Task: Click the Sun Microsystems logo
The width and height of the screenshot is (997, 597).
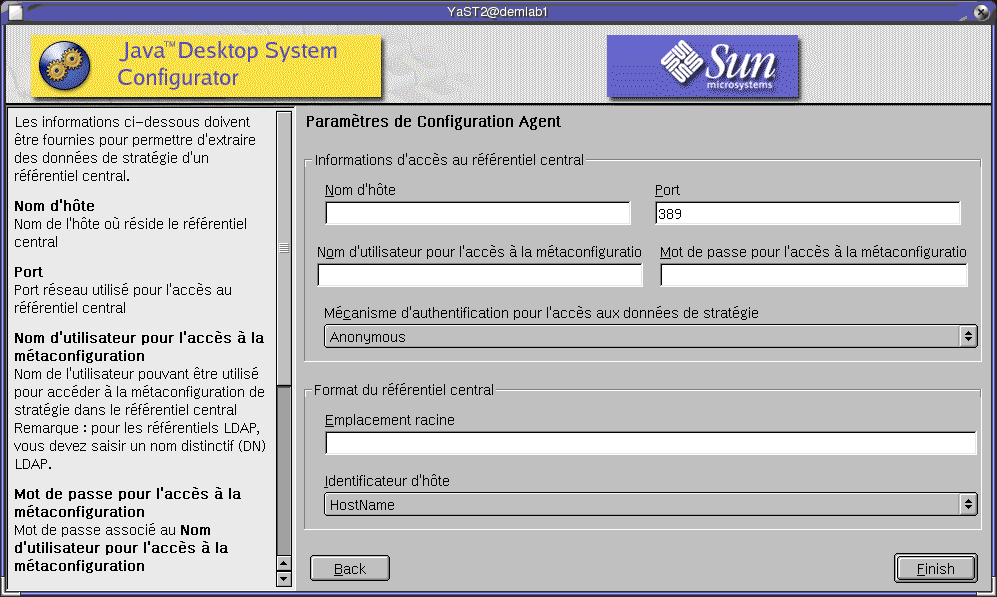Action: click(x=702, y=66)
